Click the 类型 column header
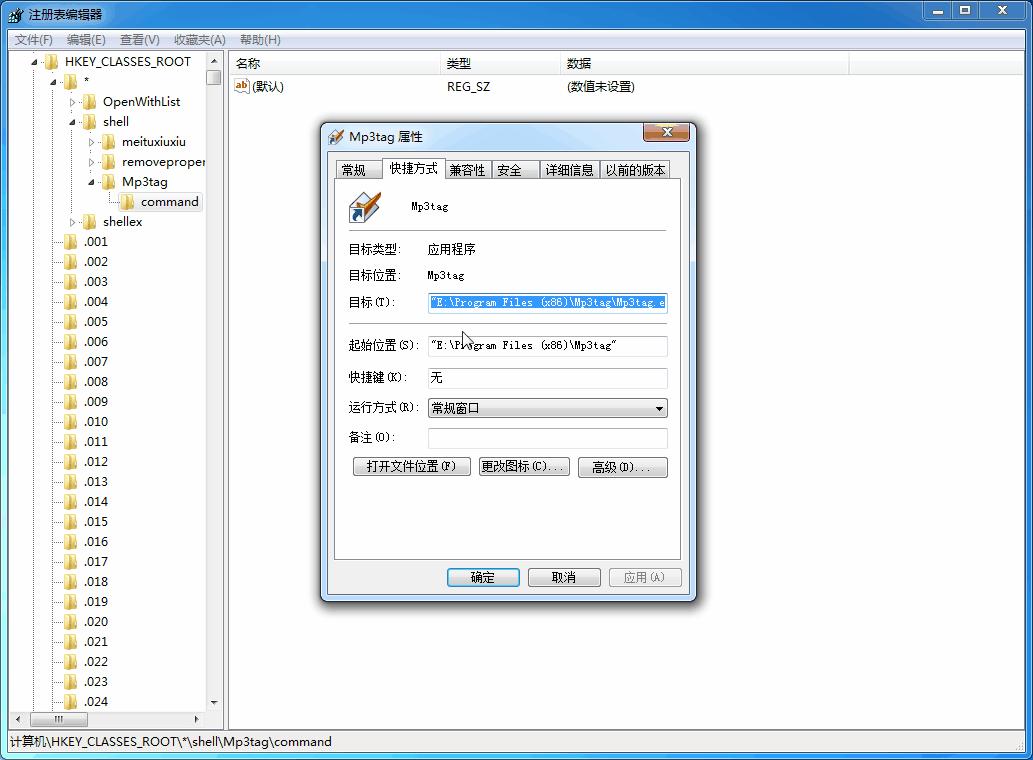This screenshot has height=760, width=1033. [501, 64]
